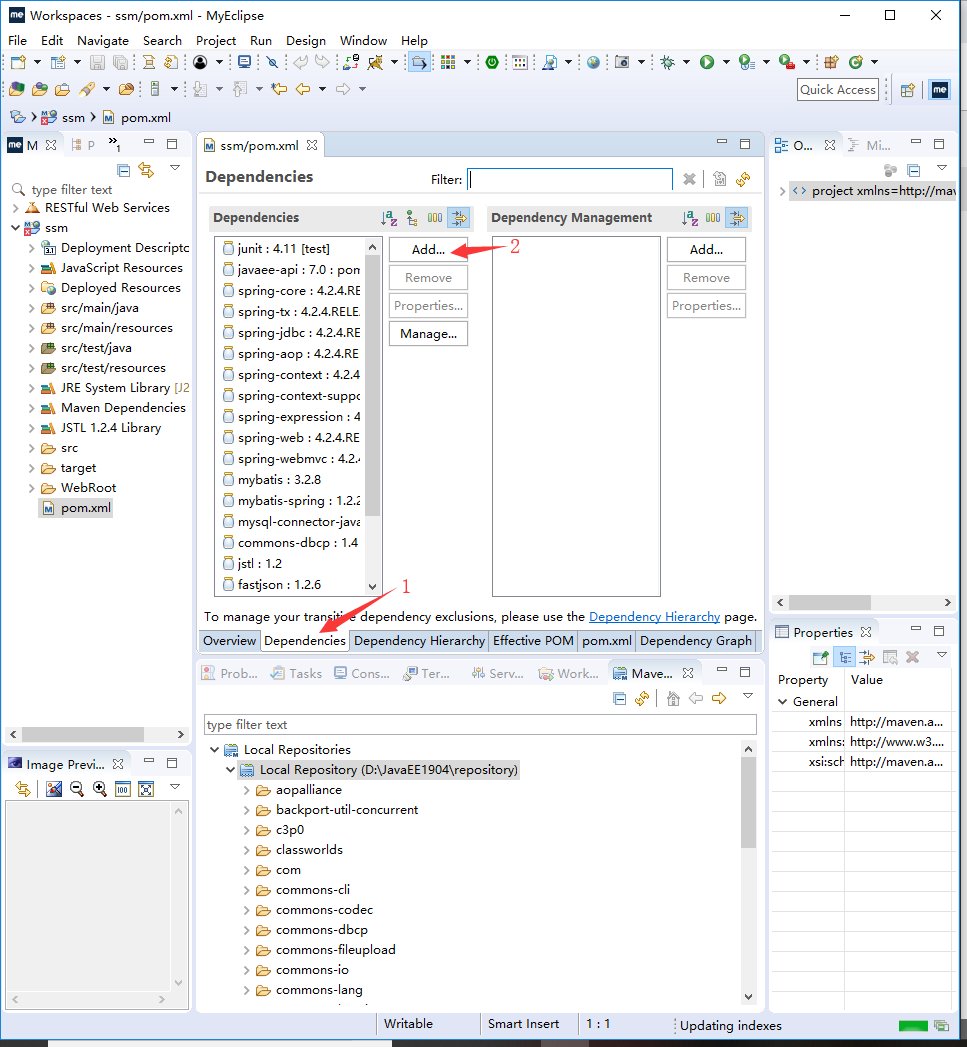Toggle Show Categories in Properties view
The height and width of the screenshot is (1047, 967).
[845, 657]
